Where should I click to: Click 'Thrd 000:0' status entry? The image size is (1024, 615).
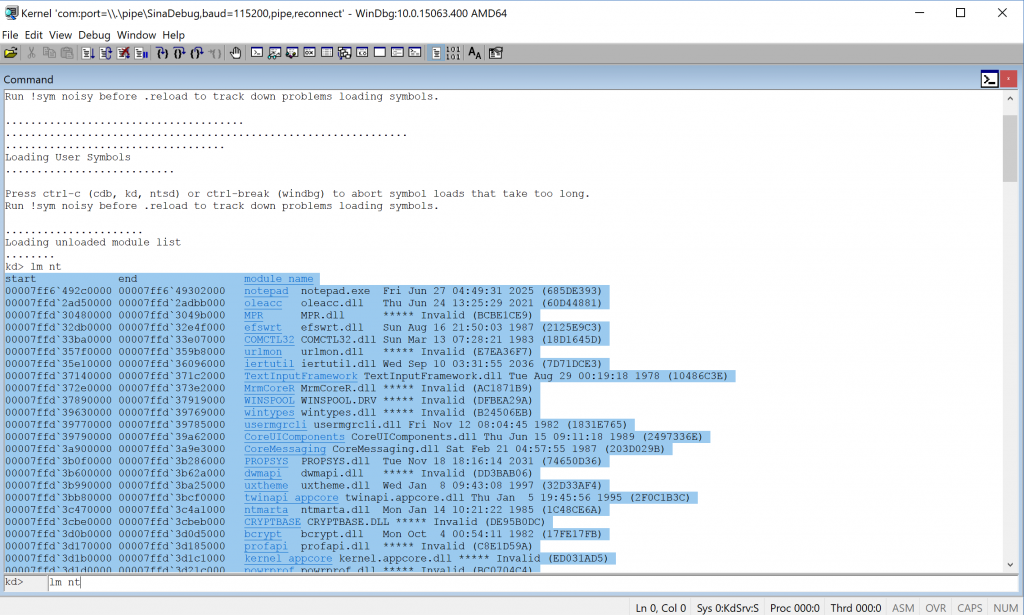coord(856,608)
